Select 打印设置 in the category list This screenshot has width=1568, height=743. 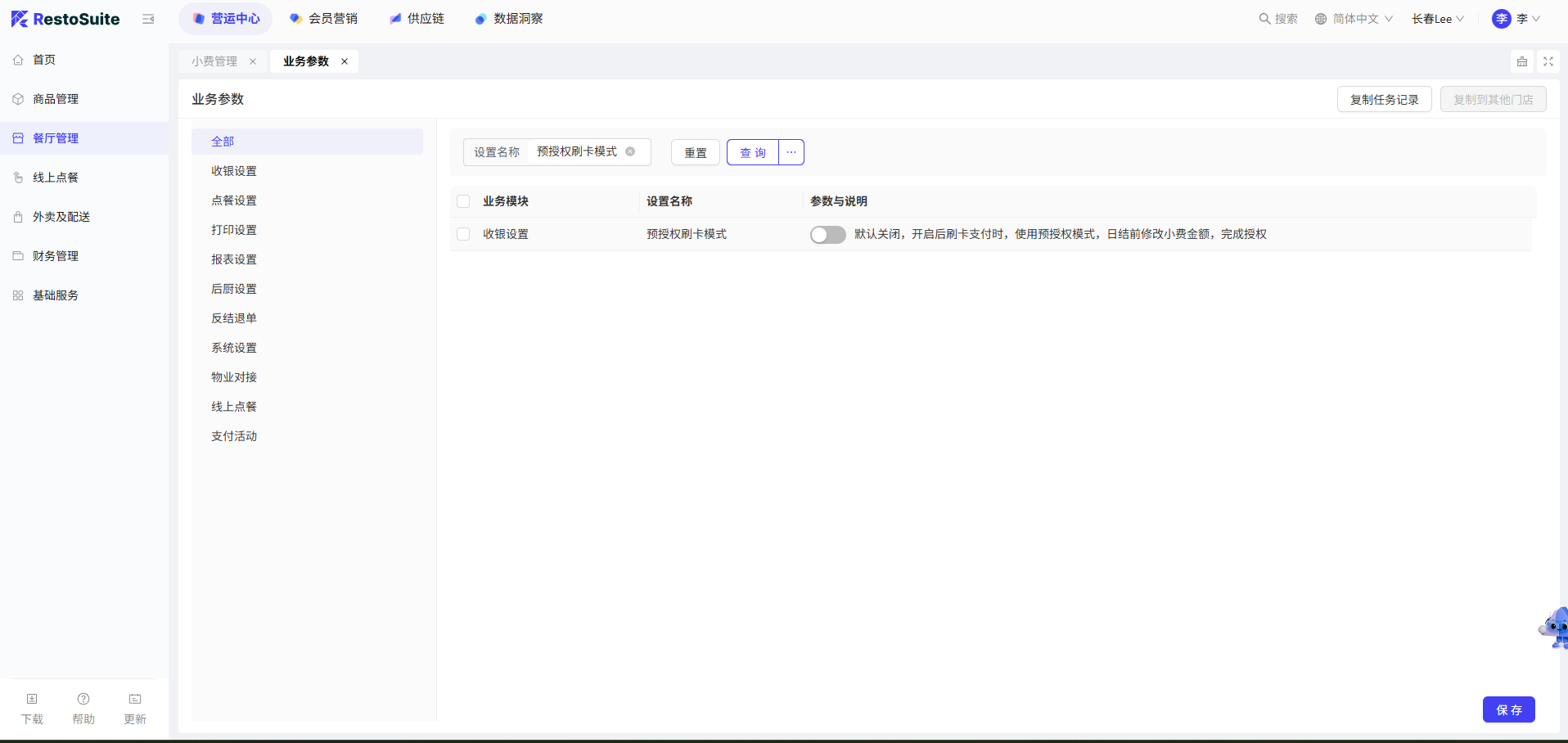tap(234, 230)
